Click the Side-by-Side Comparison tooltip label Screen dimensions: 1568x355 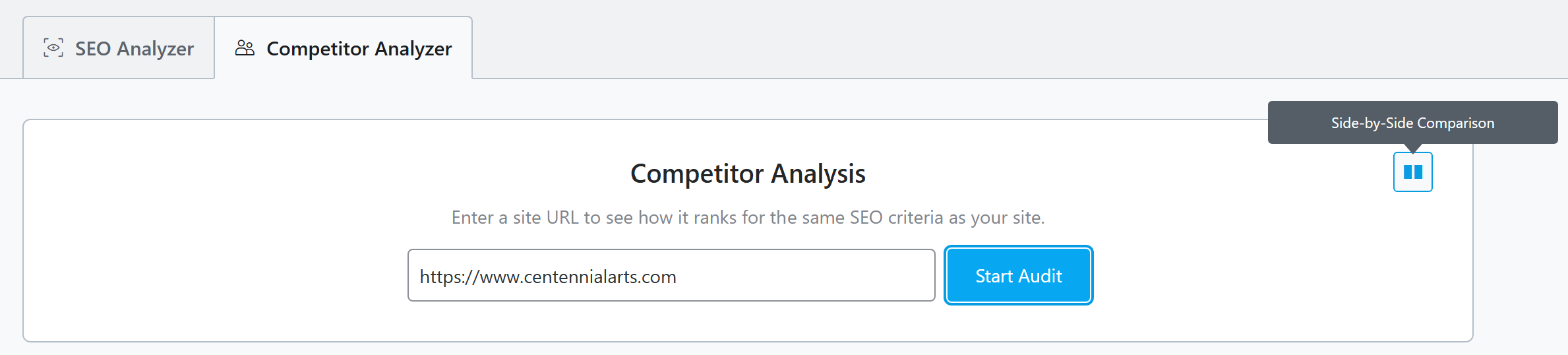point(1412,123)
